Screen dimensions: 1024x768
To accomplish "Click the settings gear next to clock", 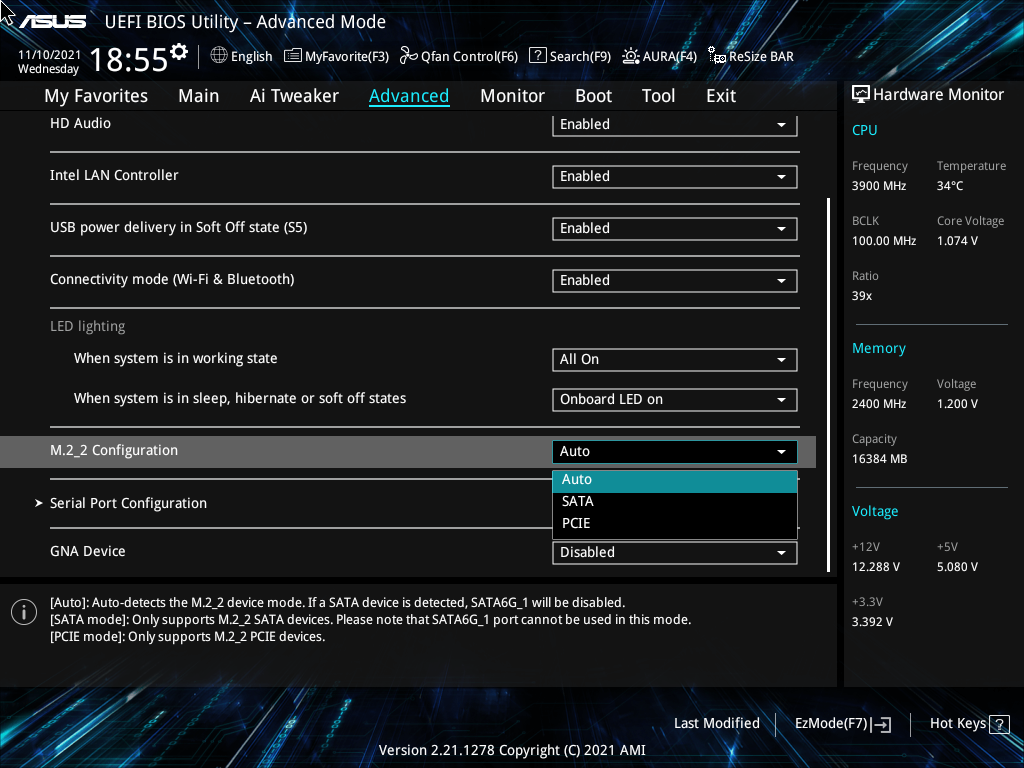I will coord(179,52).
